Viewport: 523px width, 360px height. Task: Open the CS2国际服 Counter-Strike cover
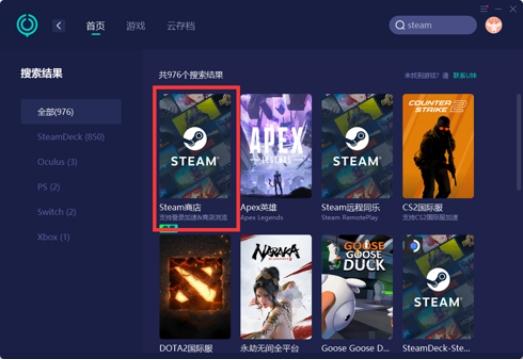438,146
